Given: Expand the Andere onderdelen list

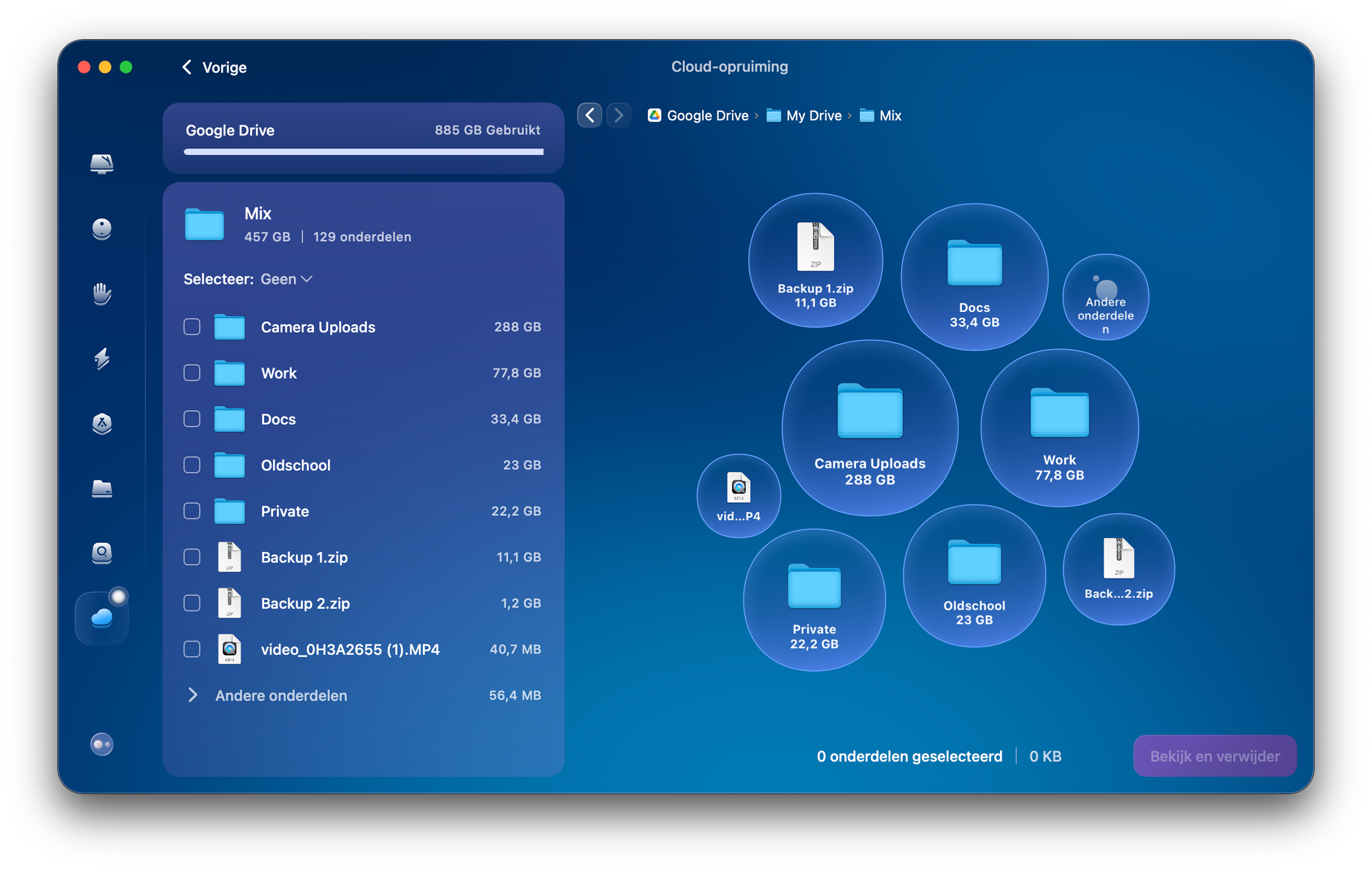Looking at the screenshot, I should [193, 695].
